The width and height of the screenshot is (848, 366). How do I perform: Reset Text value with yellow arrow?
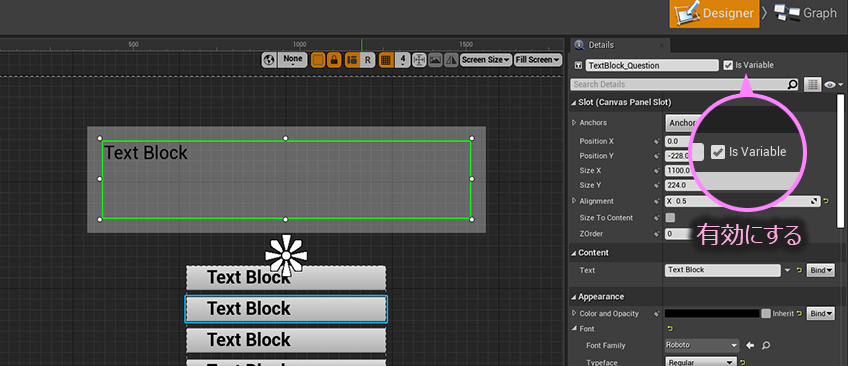(799, 270)
